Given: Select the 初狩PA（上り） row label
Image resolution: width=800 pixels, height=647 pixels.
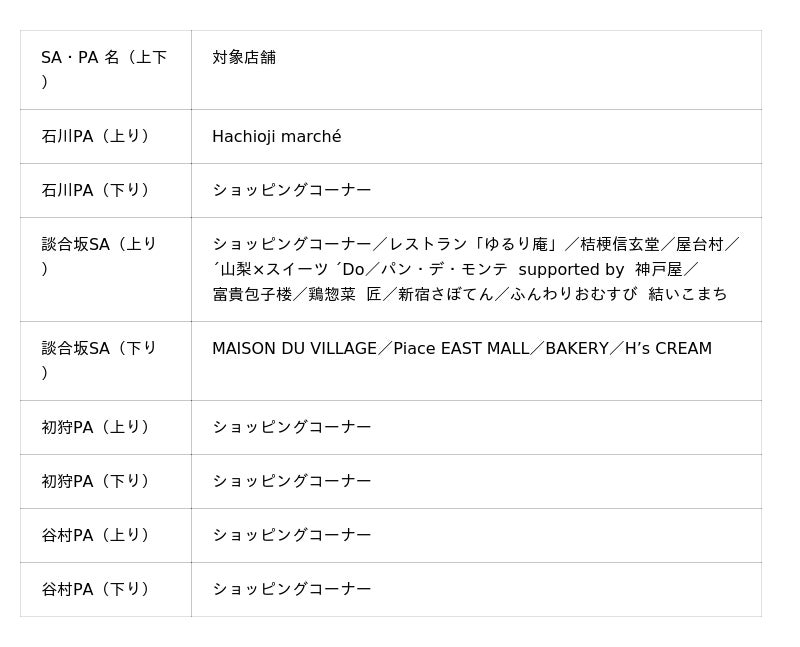Looking at the screenshot, I should click(95, 427).
